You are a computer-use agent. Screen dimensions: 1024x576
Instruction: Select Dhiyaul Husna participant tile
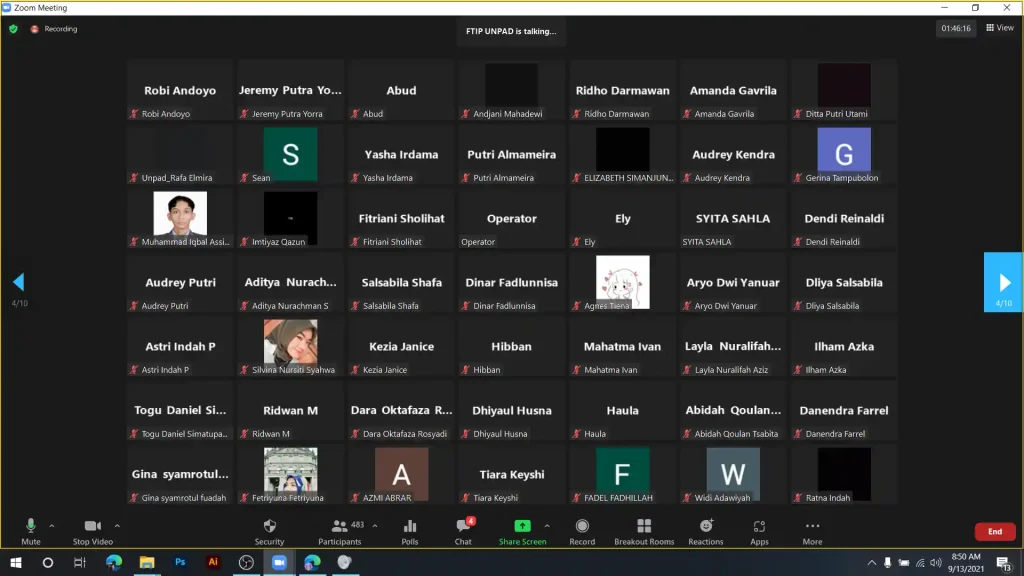(x=511, y=411)
